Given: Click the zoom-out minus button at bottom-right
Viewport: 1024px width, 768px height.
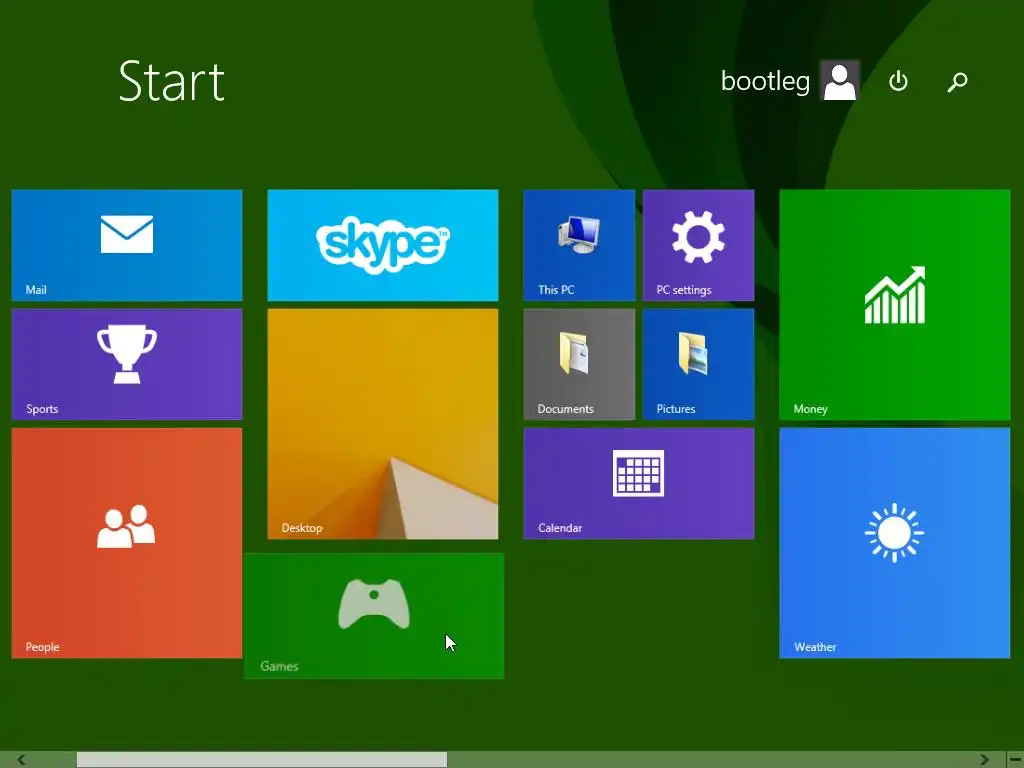Looking at the screenshot, I should (x=1015, y=760).
